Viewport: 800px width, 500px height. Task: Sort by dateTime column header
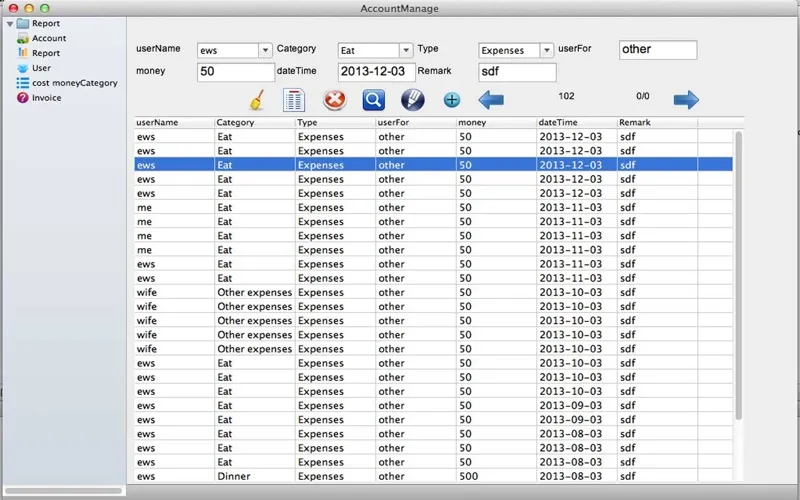(578, 122)
